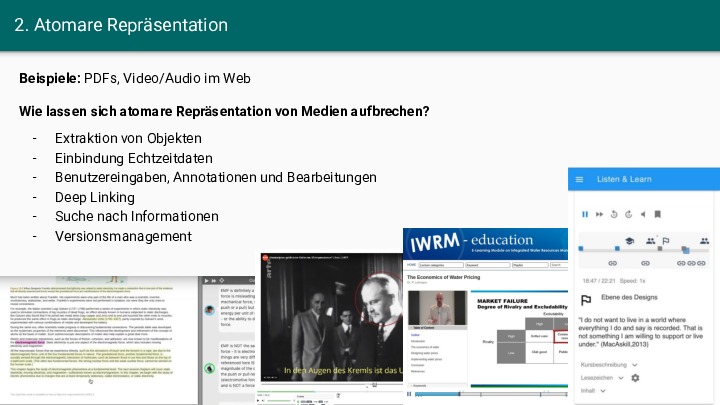Image resolution: width=720 pixels, height=405 pixels.
Task: Open the Listen & Learn hamburger menu
Action: pyautogui.click(x=580, y=180)
